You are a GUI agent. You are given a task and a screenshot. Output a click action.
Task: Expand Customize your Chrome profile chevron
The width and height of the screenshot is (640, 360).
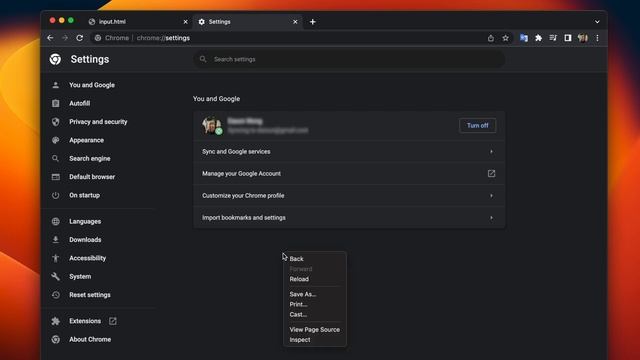pyautogui.click(x=491, y=196)
